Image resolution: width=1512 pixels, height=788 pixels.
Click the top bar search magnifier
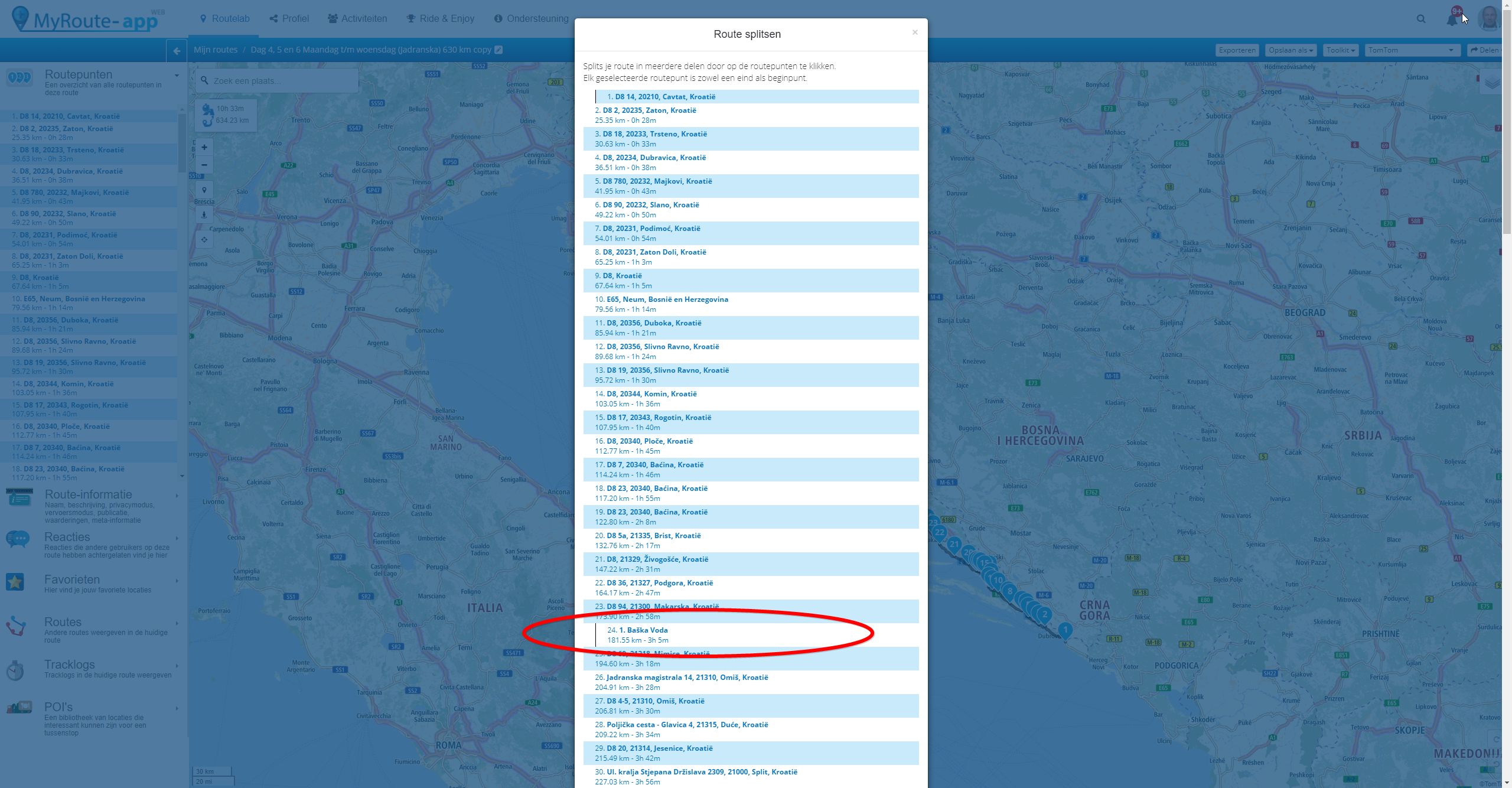click(x=1421, y=19)
